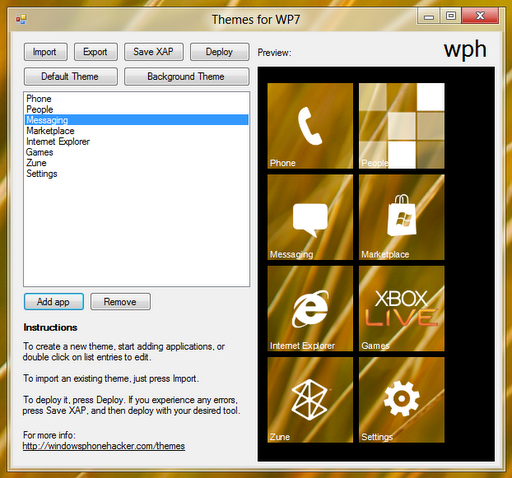
Task: Select Zune in the app list
Action: 136,163
